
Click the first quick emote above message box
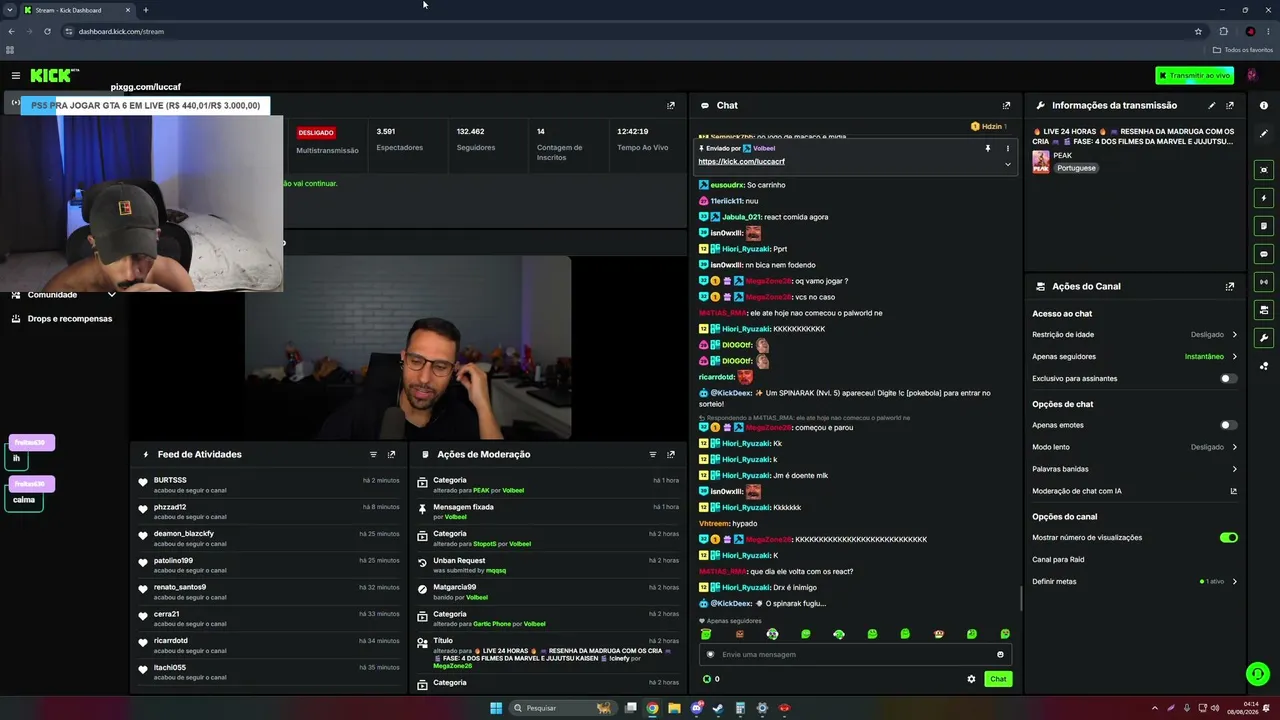(706, 634)
